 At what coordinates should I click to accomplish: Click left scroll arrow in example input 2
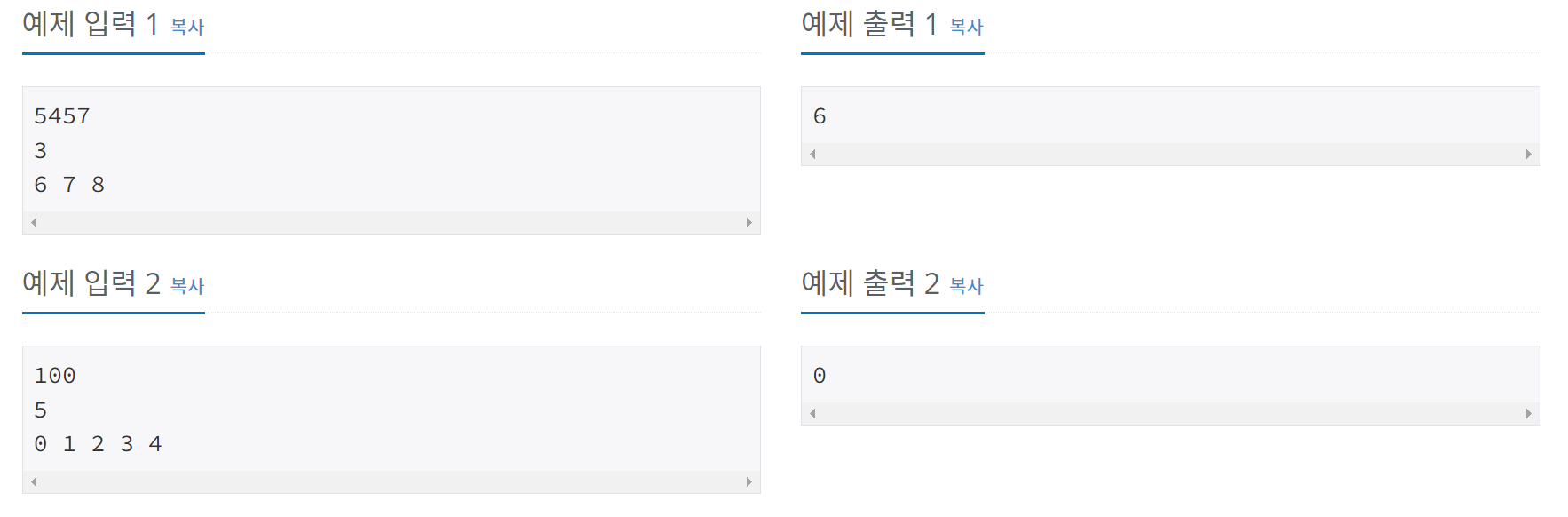tap(34, 482)
